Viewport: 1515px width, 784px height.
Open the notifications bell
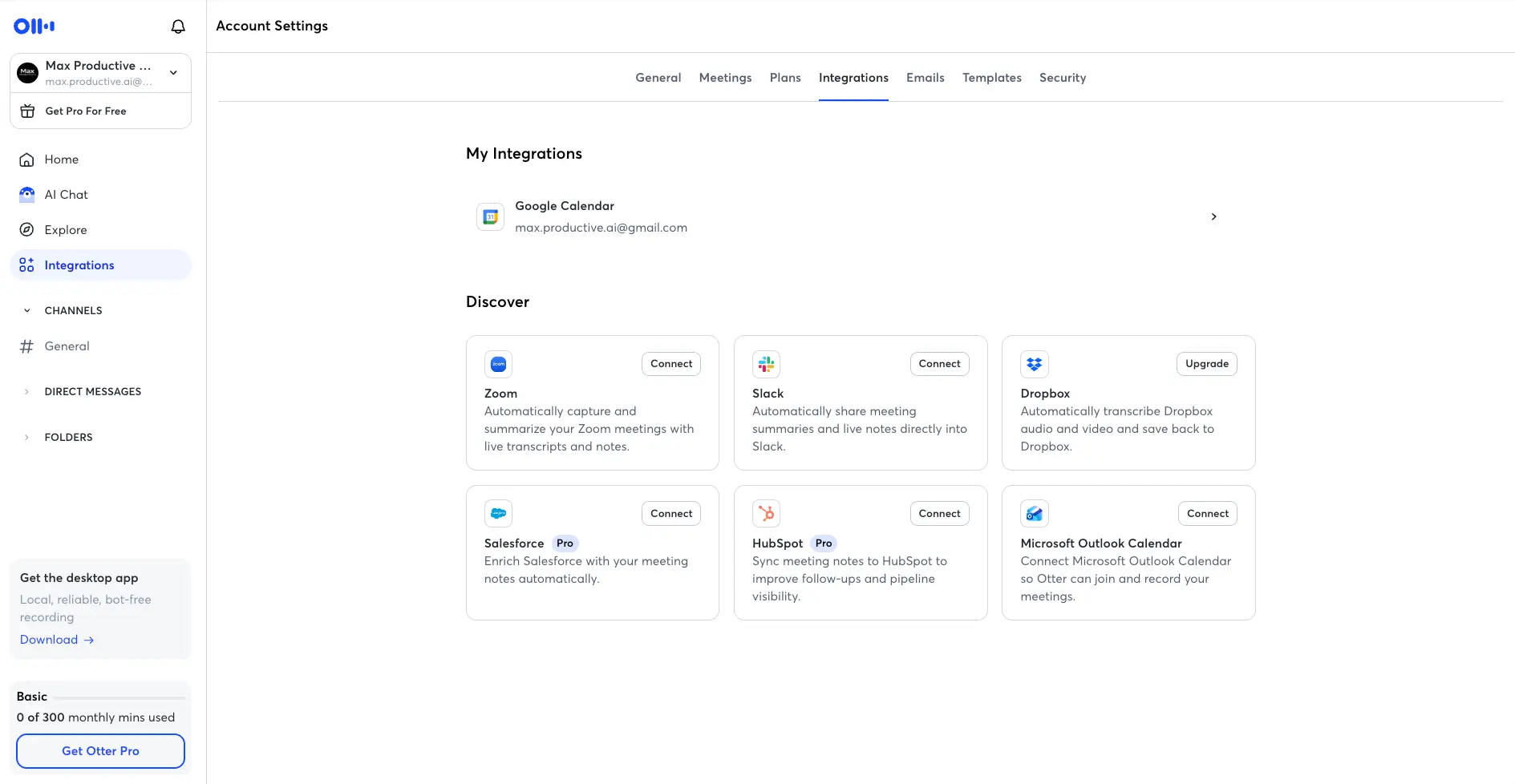[x=178, y=26]
